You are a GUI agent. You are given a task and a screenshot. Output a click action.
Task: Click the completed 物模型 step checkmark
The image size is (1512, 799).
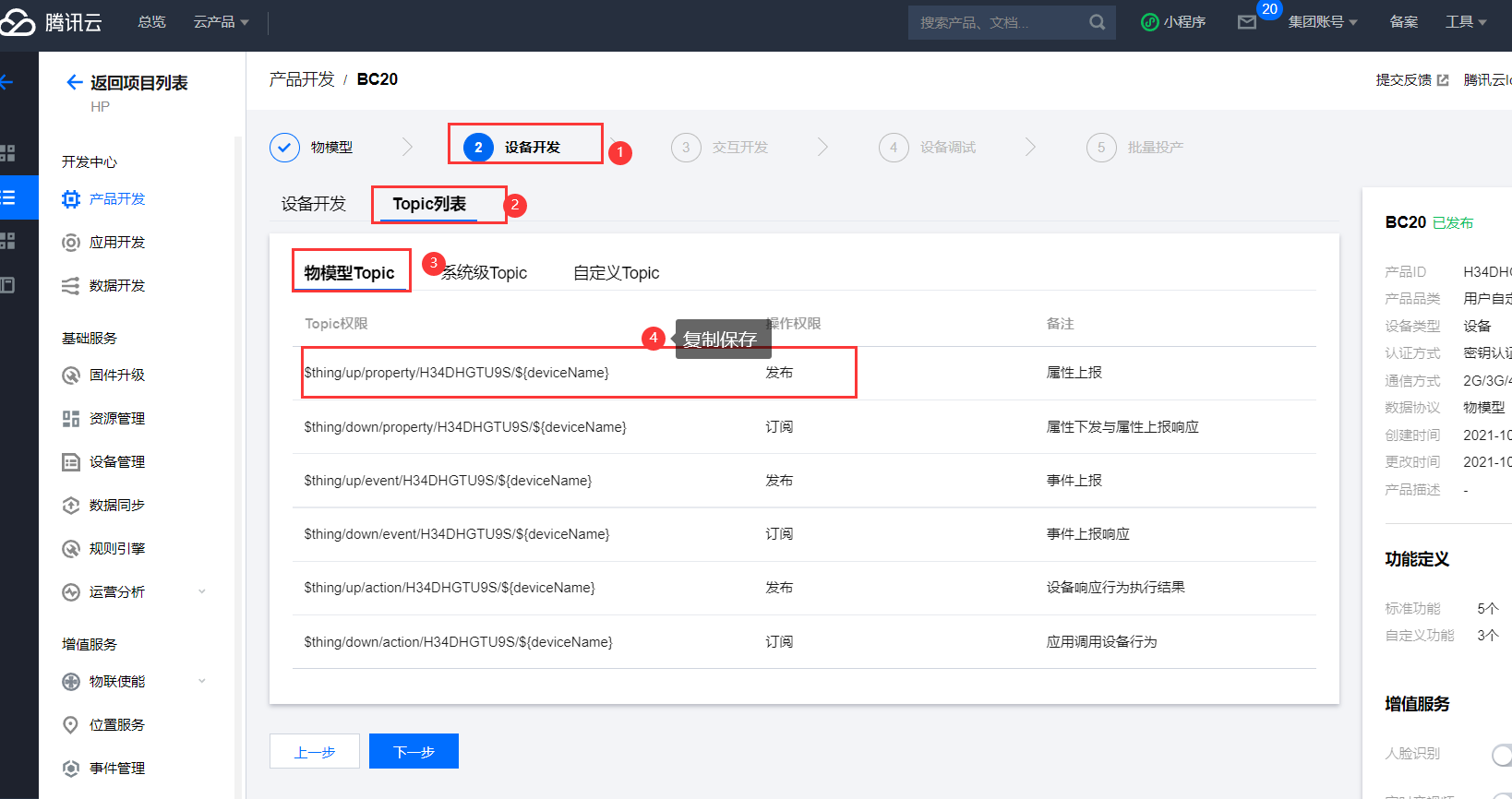pyautogui.click(x=284, y=148)
